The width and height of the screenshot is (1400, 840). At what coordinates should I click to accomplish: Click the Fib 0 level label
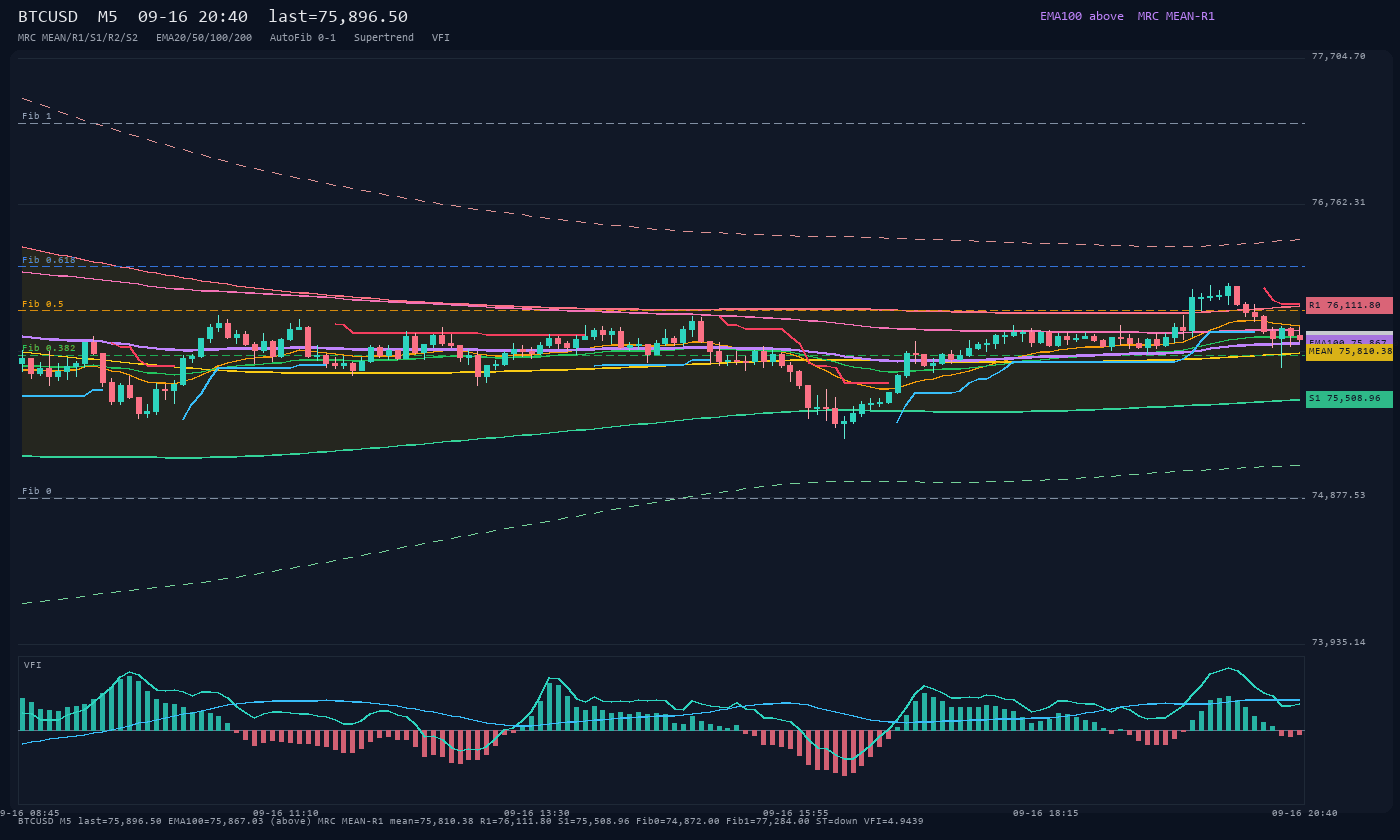coord(37,491)
